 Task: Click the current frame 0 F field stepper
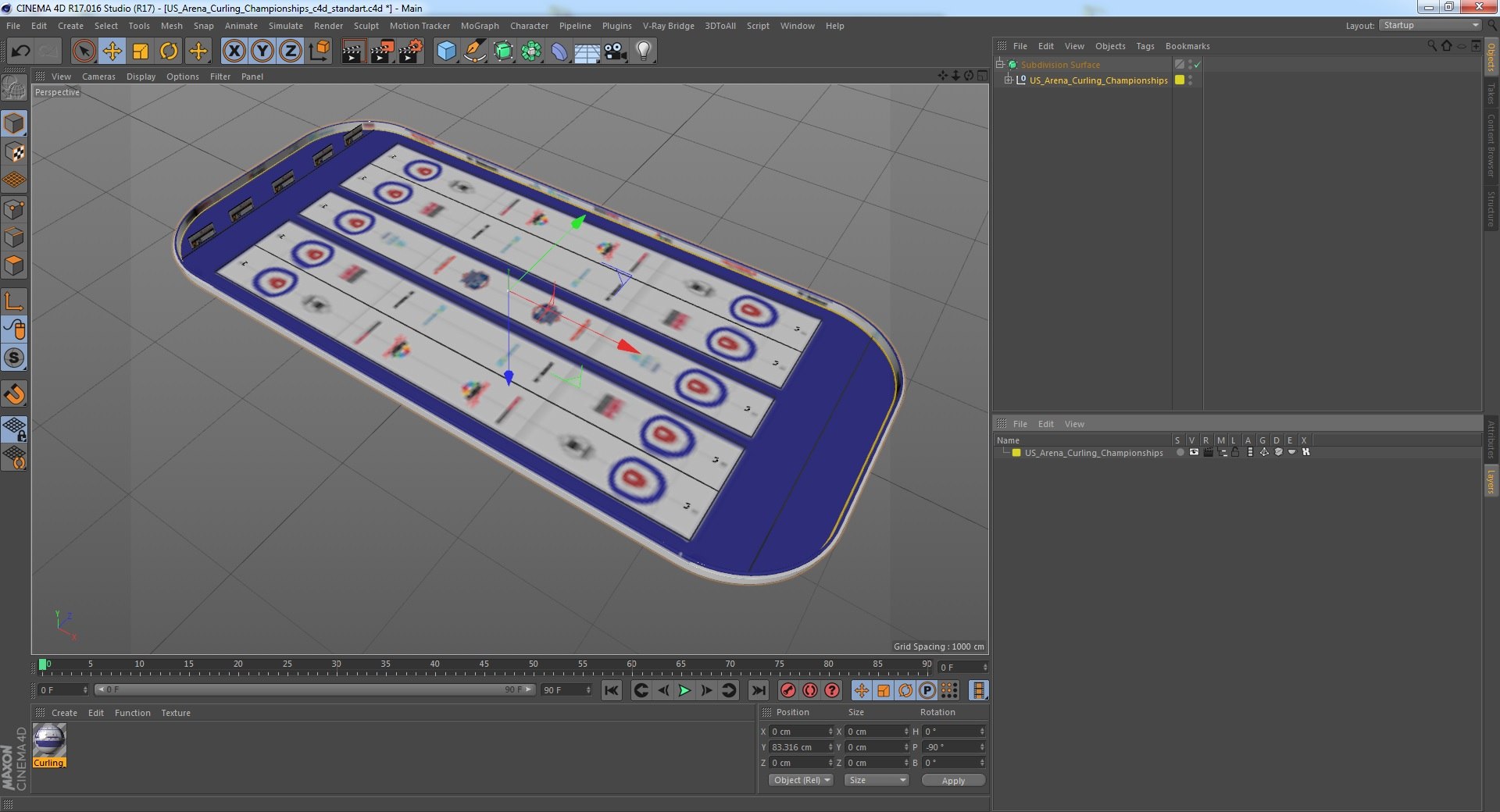[984, 668]
